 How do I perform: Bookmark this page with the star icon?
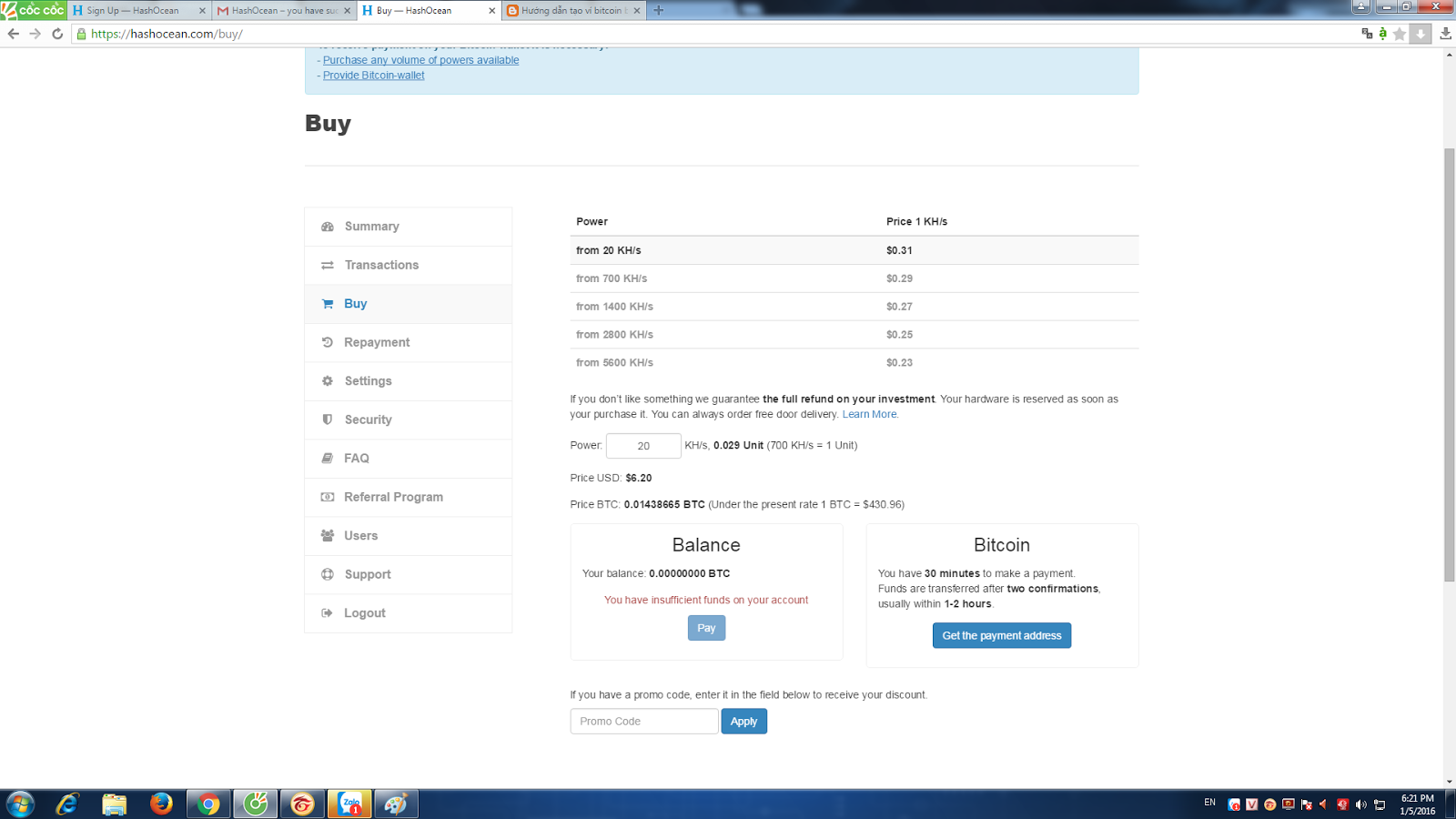pyautogui.click(x=1400, y=34)
